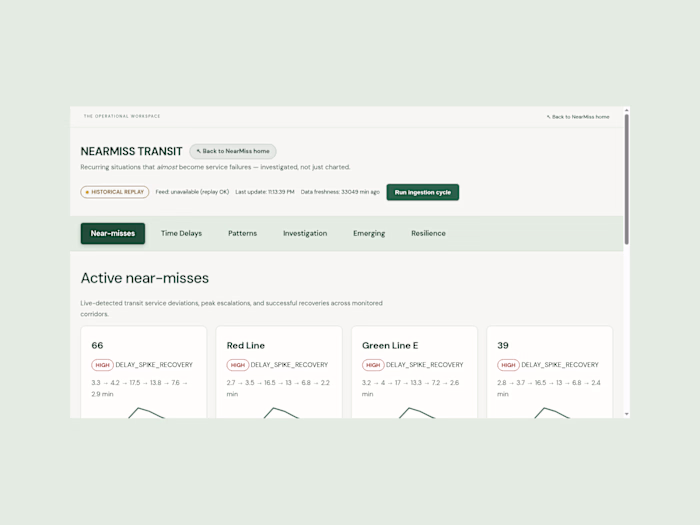Go to the Investigation tab
Screen dimensions: 700x525
pyautogui.click(x=305, y=233)
